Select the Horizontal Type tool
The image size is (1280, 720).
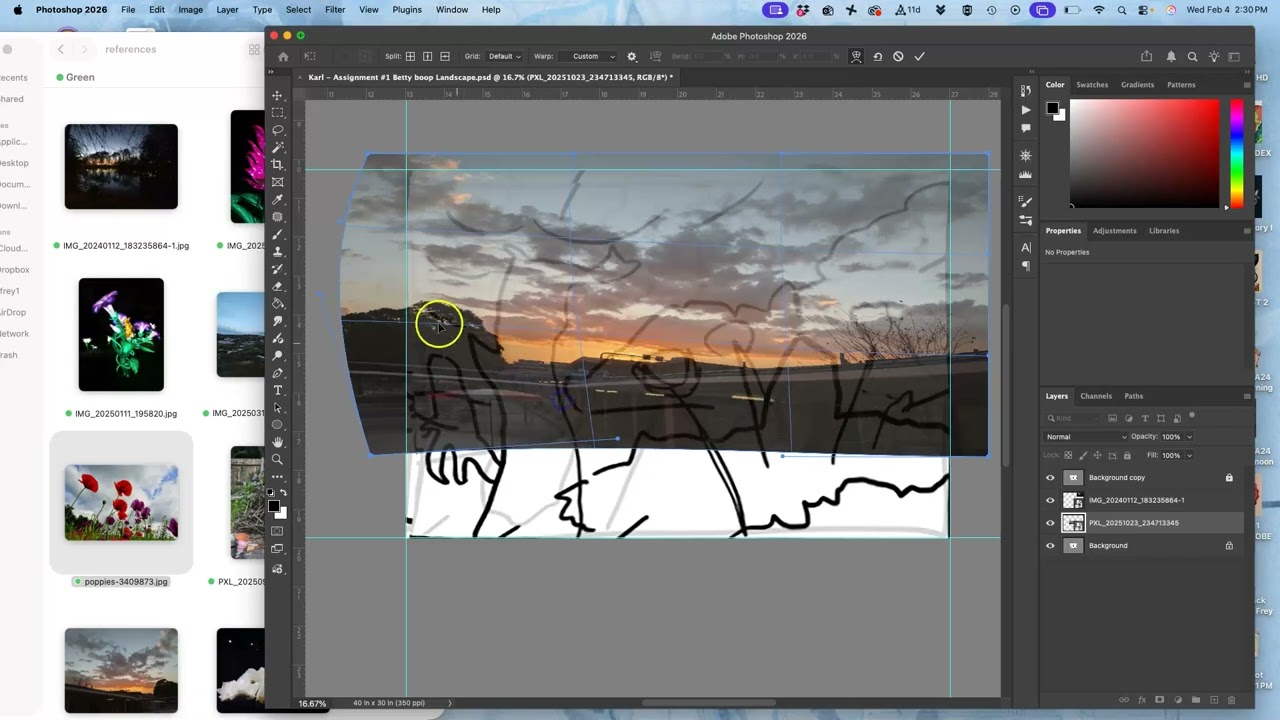(x=277, y=390)
